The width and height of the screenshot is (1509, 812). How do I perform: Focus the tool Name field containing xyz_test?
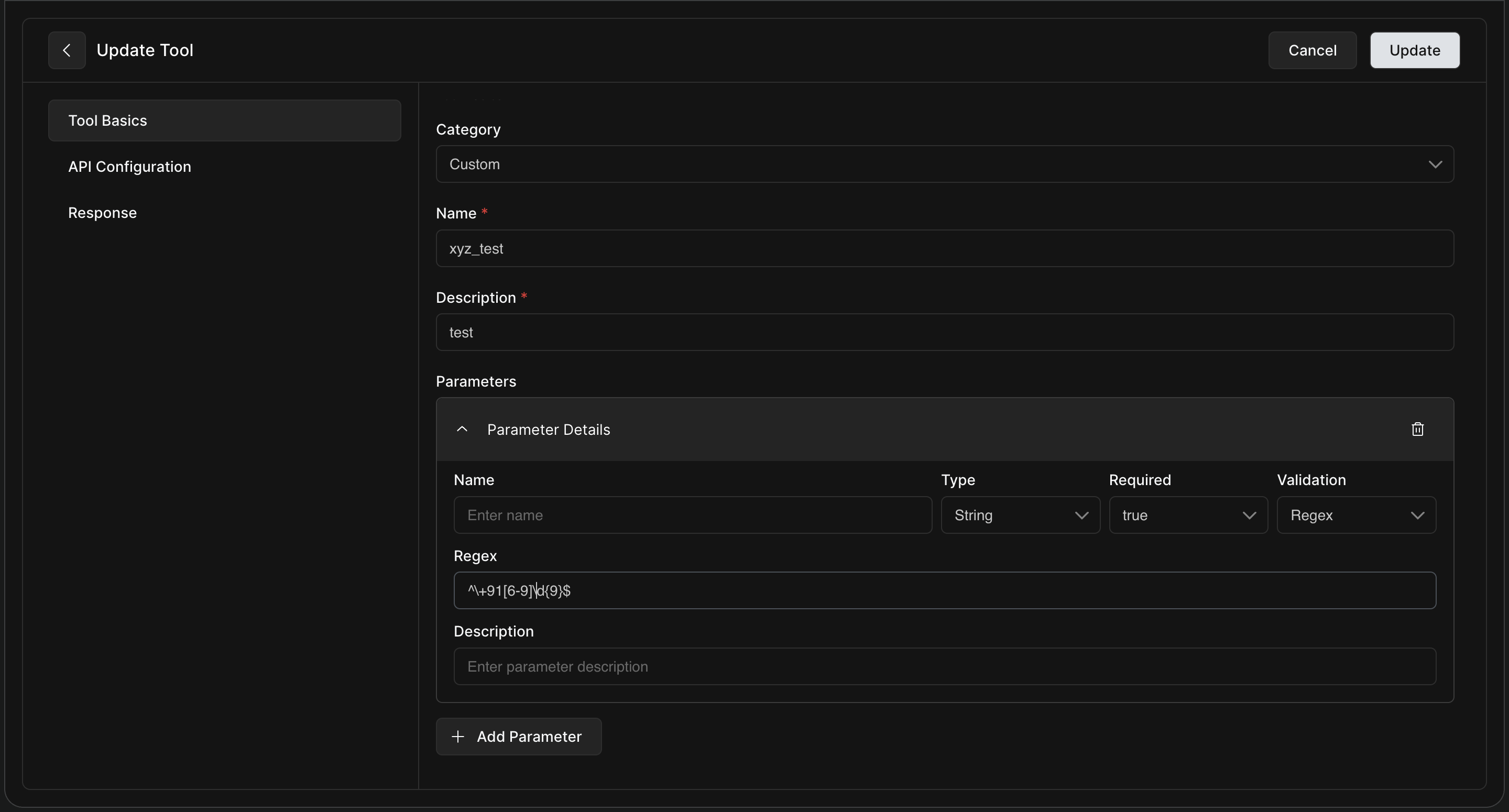[x=944, y=248]
